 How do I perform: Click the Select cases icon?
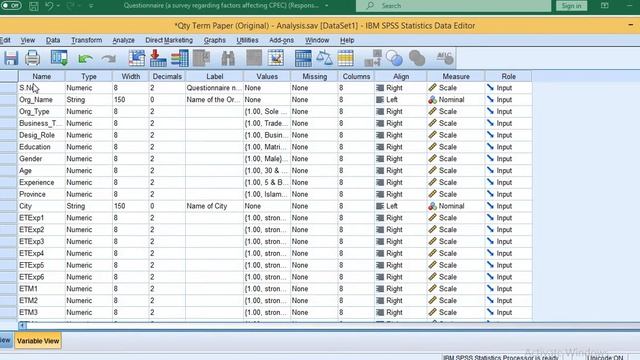tap(345, 58)
